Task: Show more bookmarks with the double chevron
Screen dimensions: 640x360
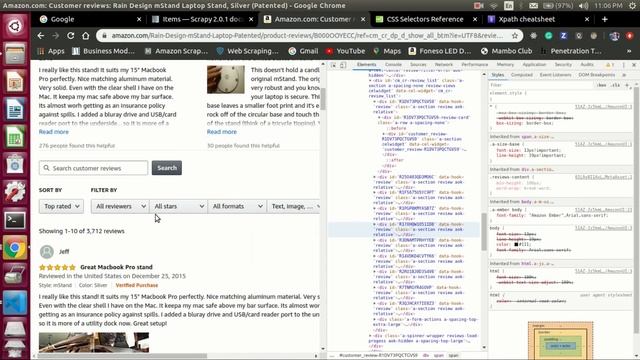Action: (629, 51)
